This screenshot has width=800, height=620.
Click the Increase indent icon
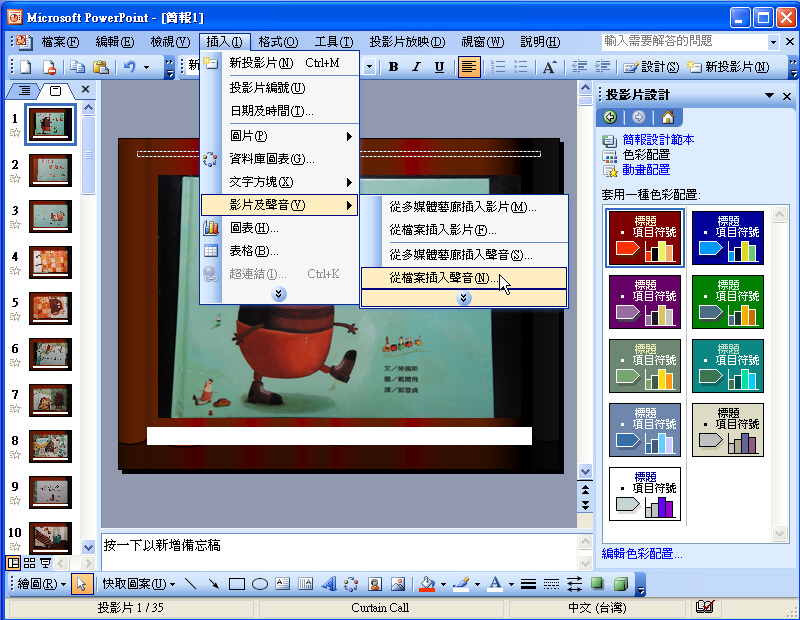602,67
